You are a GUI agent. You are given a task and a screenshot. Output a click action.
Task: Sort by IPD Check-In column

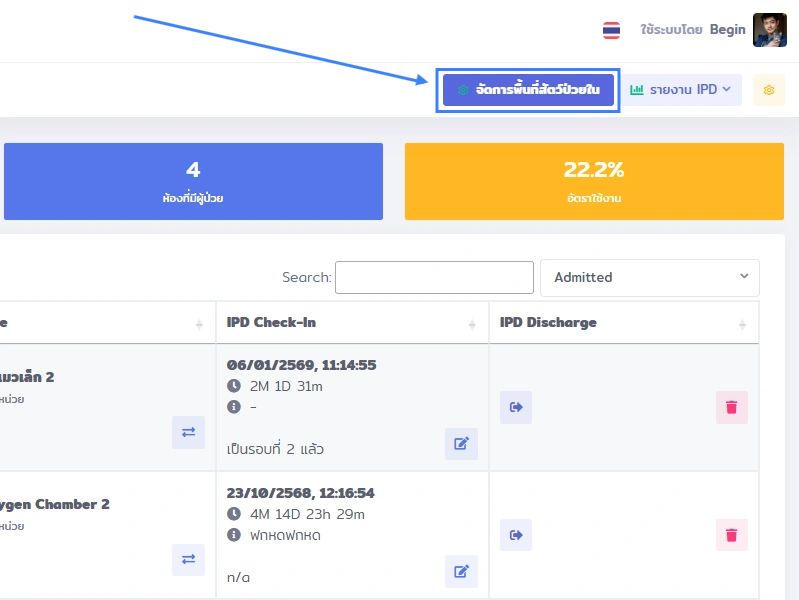pos(352,323)
